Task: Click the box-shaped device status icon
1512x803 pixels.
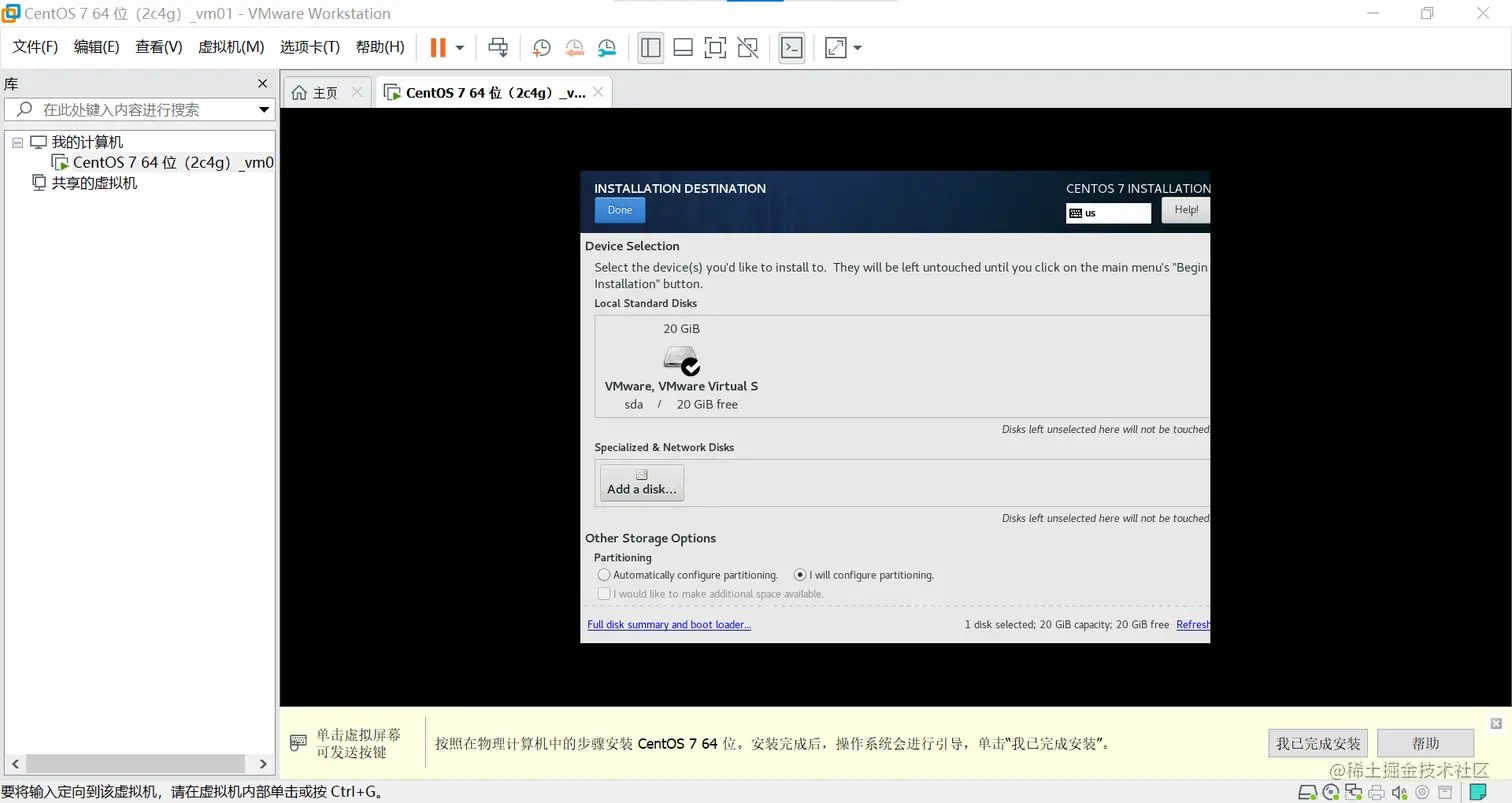Action: 1445,793
